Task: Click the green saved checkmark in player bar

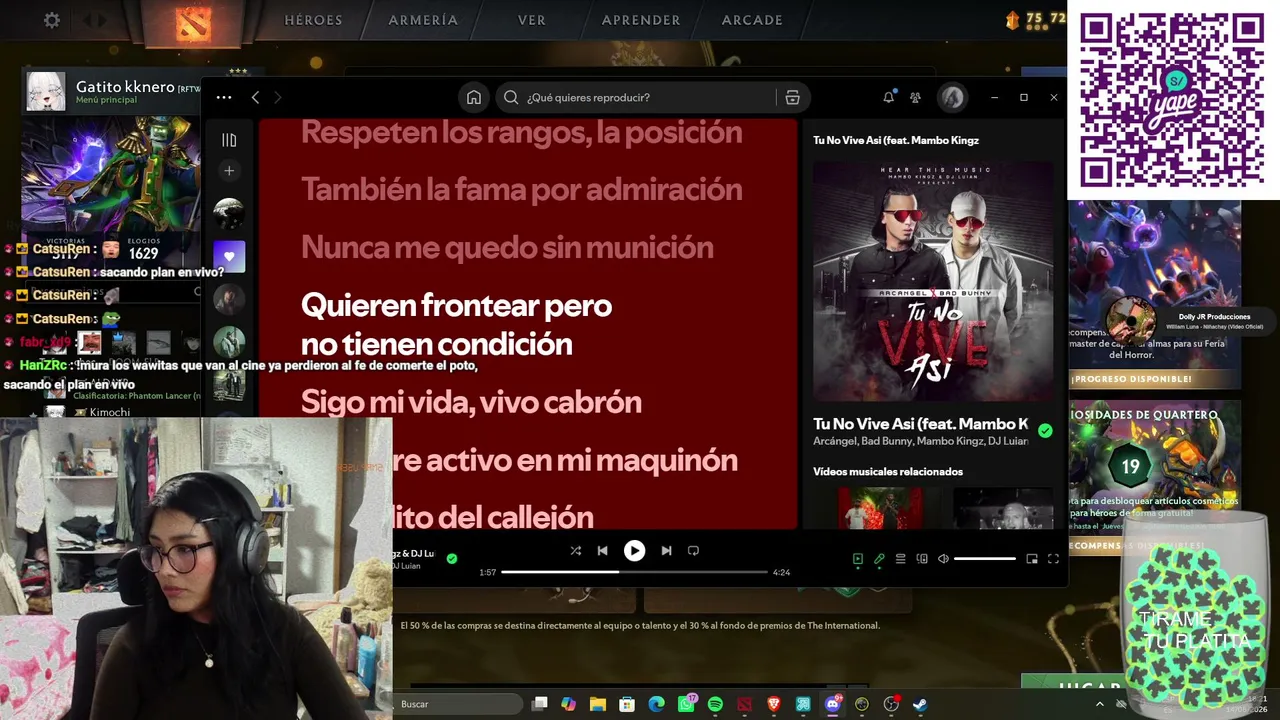Action: 452,558
